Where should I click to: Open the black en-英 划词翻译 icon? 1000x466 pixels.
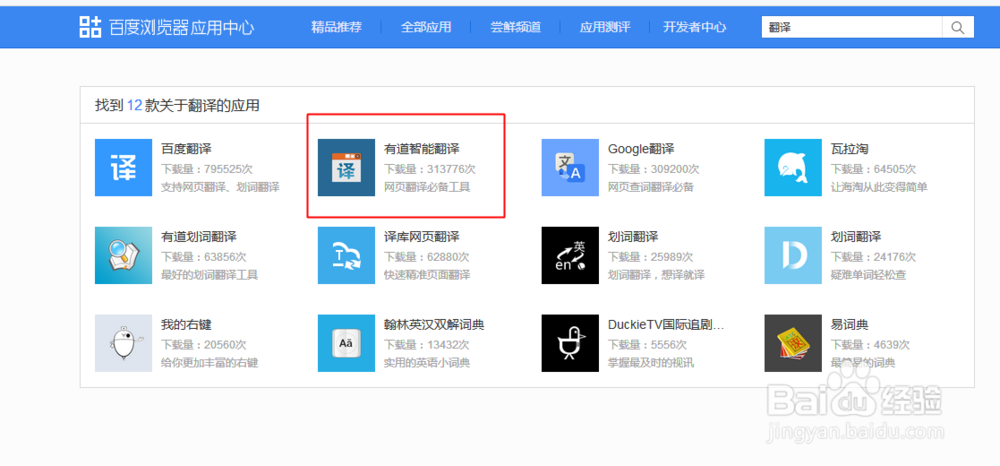(570, 256)
